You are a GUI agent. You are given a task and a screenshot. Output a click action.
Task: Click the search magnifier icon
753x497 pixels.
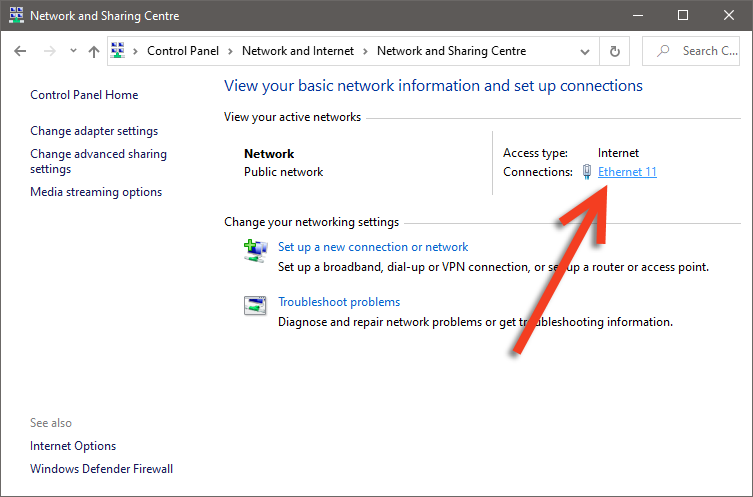tap(663, 50)
